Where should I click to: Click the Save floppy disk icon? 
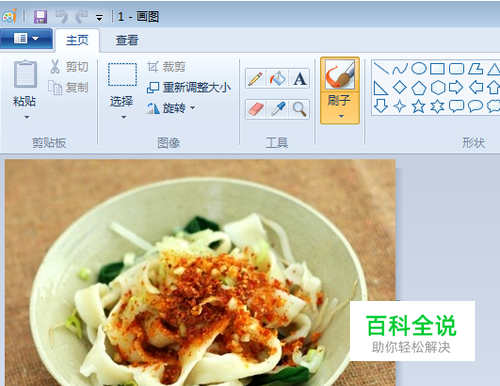click(x=40, y=17)
